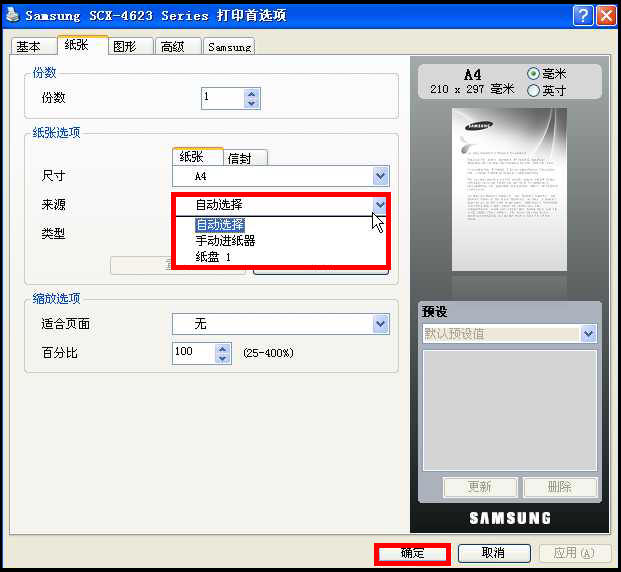
Task: Increase percentage with the up arrow
Action: 223,349
